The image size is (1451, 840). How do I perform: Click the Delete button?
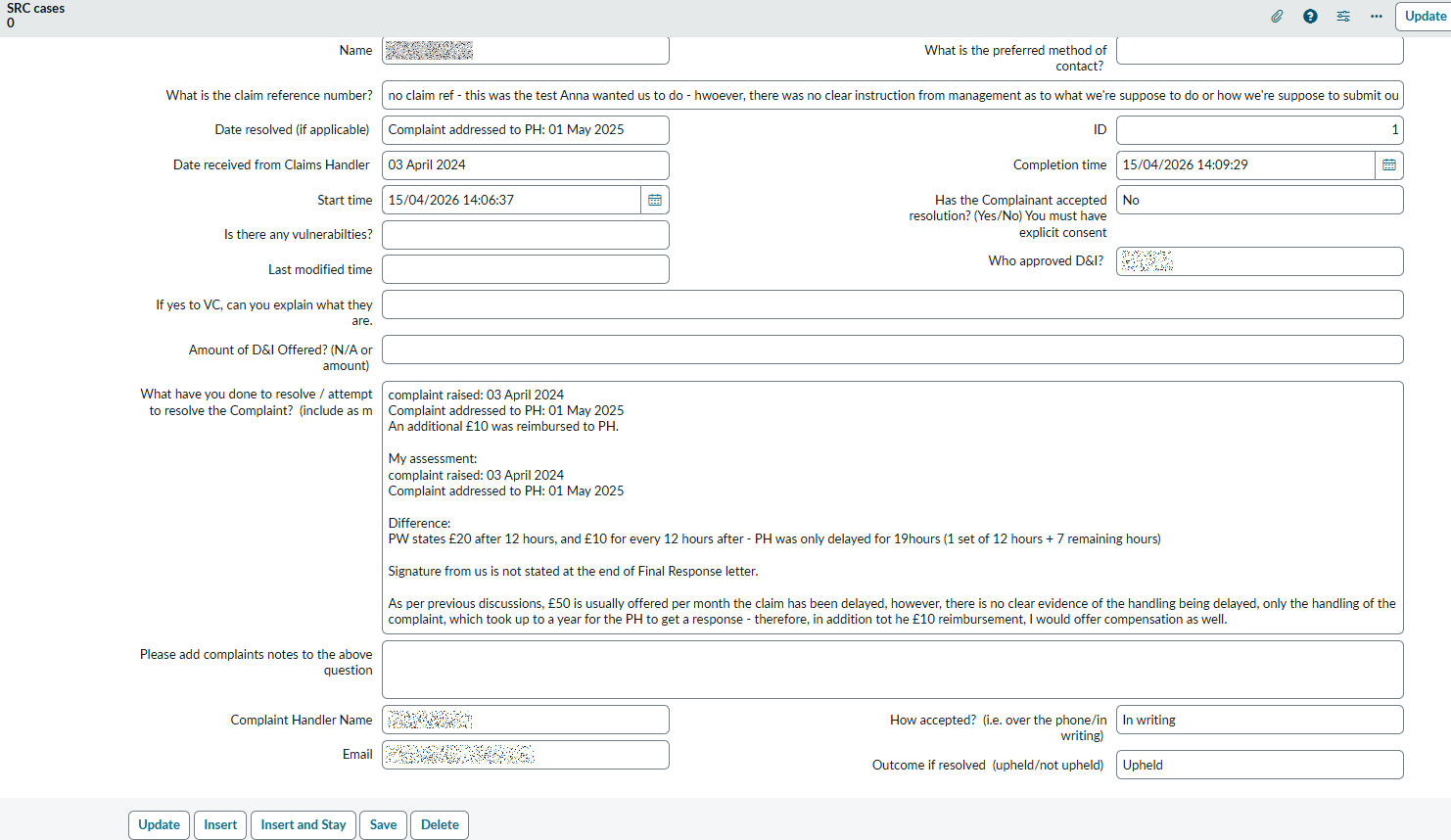point(440,824)
